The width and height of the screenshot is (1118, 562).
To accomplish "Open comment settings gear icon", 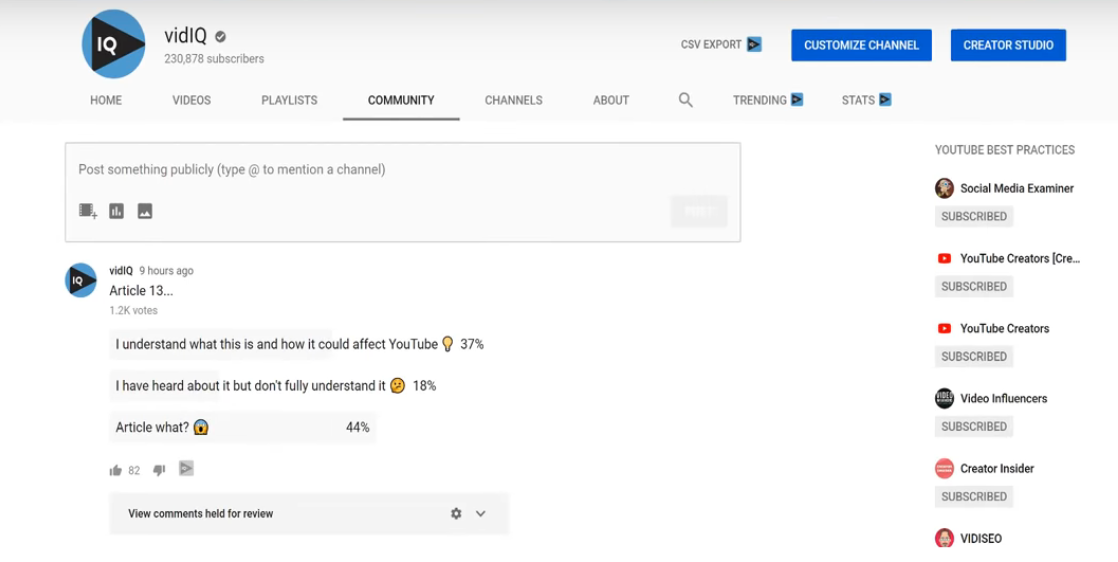I will (456, 514).
